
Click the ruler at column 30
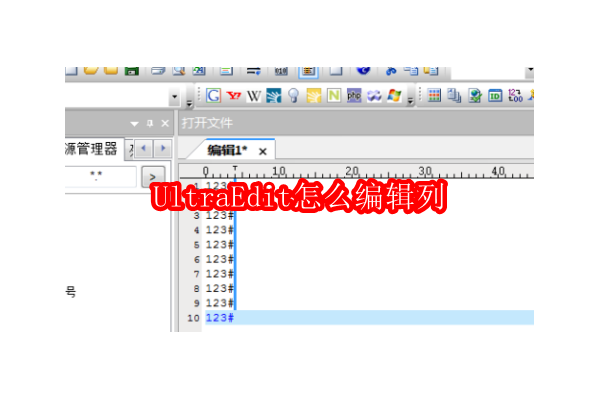coord(425,171)
